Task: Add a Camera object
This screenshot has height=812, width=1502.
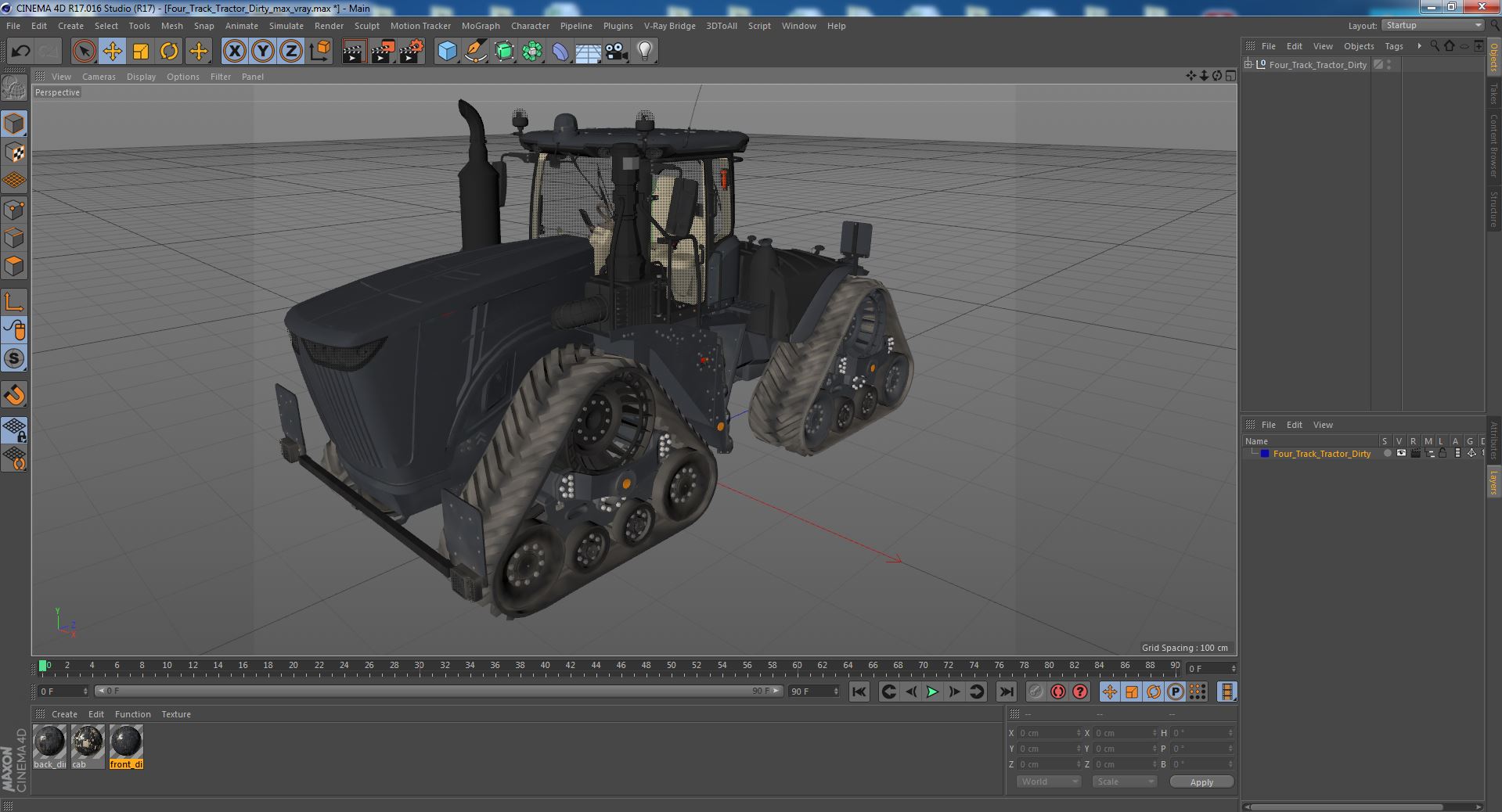Action: tap(617, 52)
